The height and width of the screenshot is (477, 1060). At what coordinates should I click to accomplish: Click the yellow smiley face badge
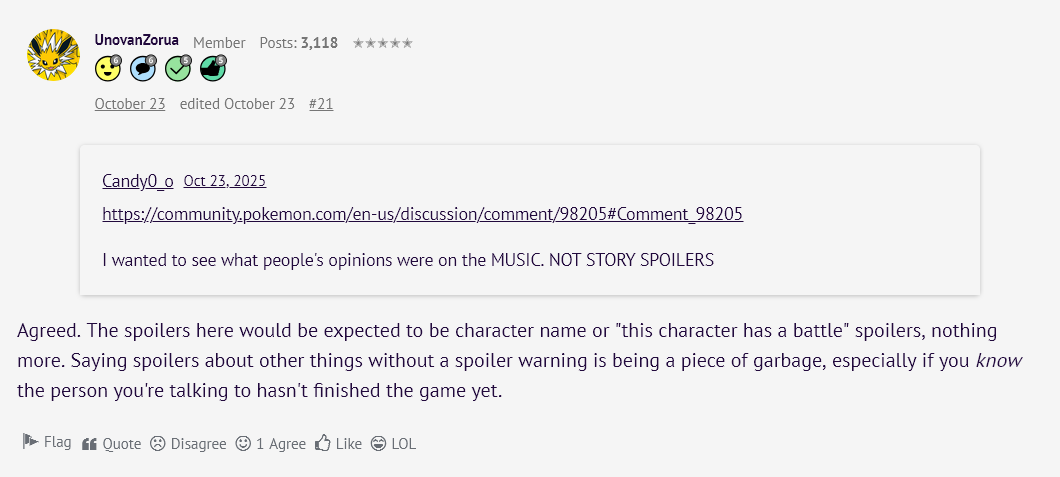click(x=108, y=68)
